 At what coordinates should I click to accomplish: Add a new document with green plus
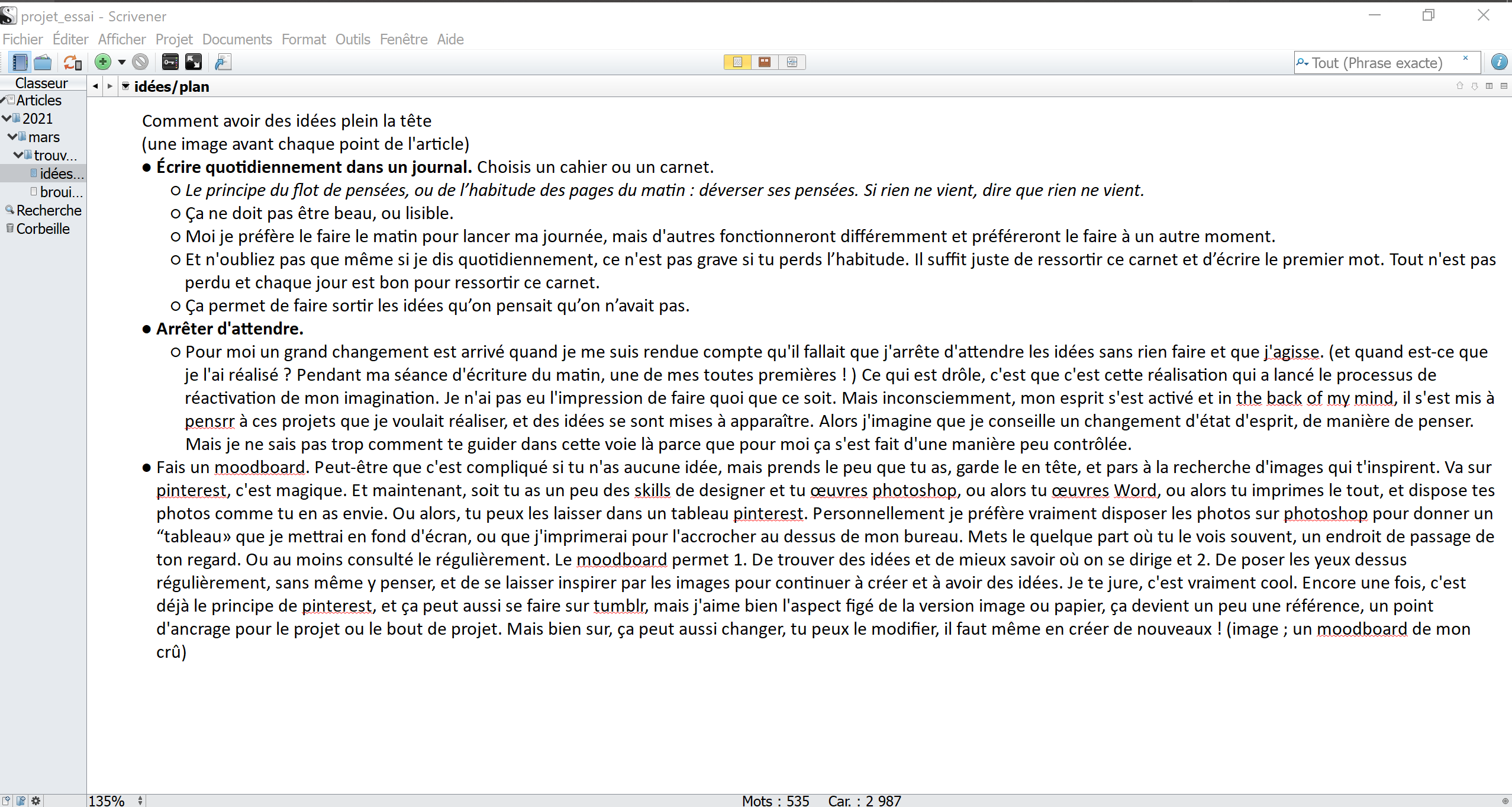(x=103, y=62)
